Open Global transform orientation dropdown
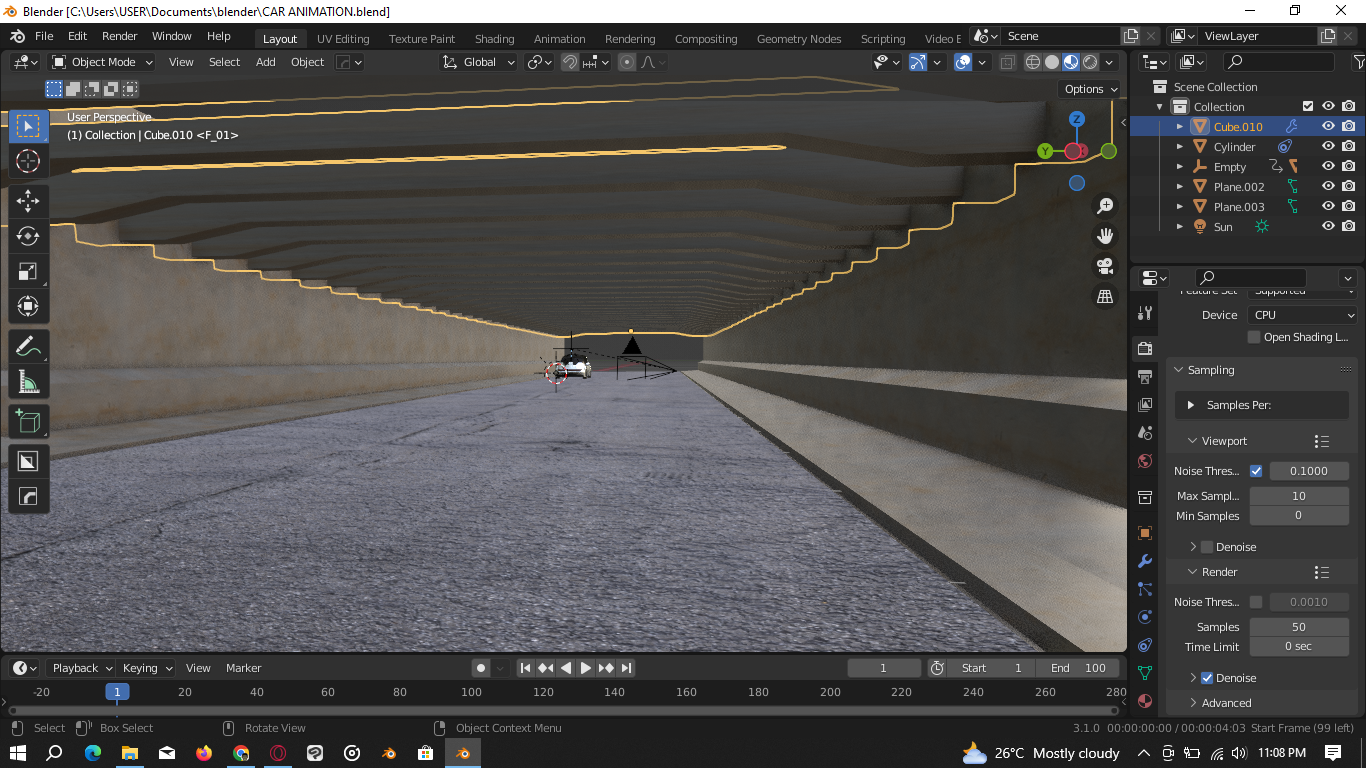The width and height of the screenshot is (1366, 768). (479, 62)
